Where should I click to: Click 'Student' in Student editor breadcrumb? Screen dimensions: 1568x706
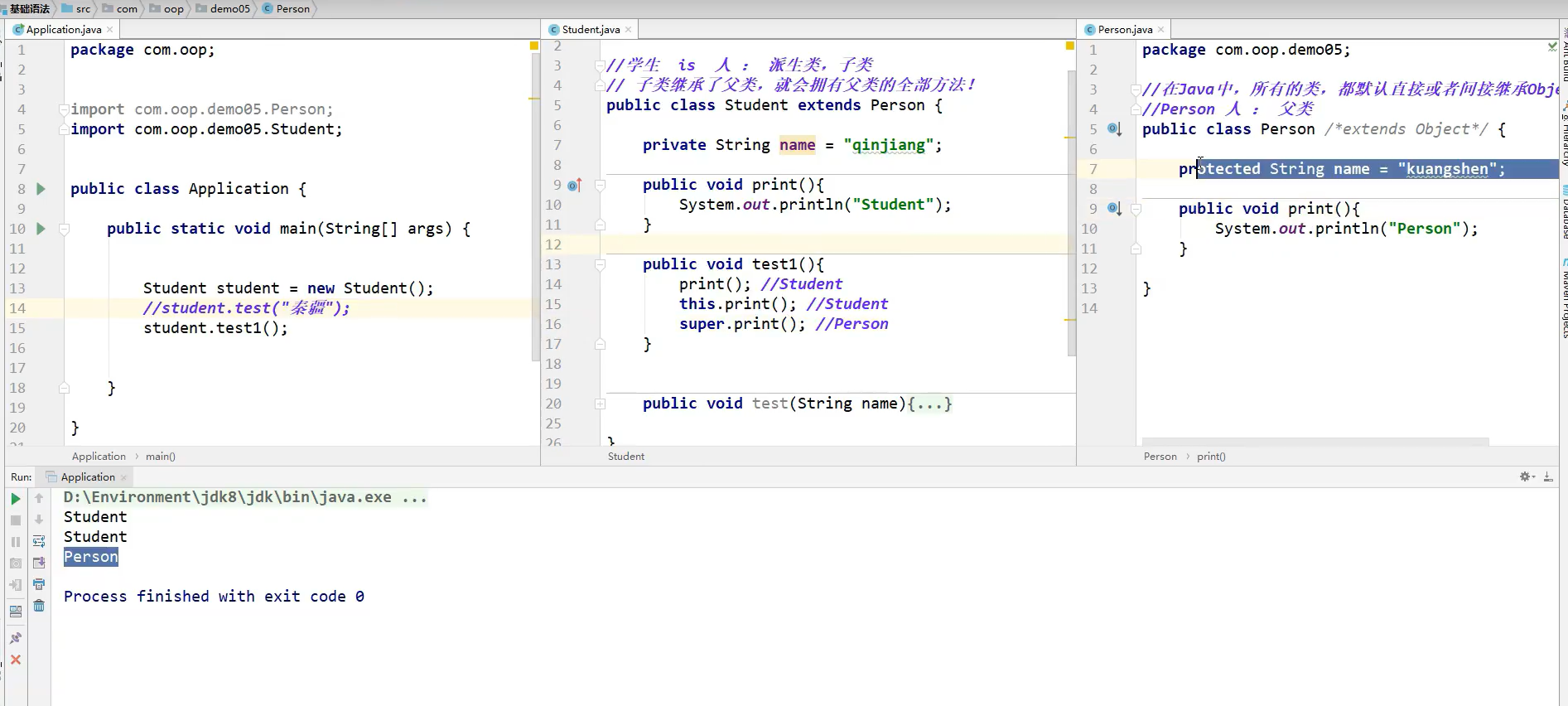click(626, 457)
